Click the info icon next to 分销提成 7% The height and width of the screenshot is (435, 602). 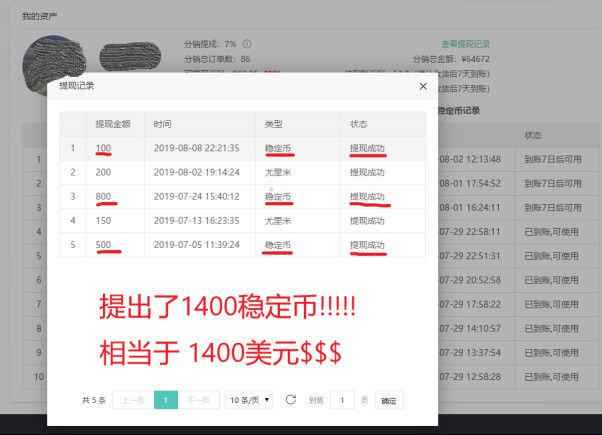[x=247, y=44]
